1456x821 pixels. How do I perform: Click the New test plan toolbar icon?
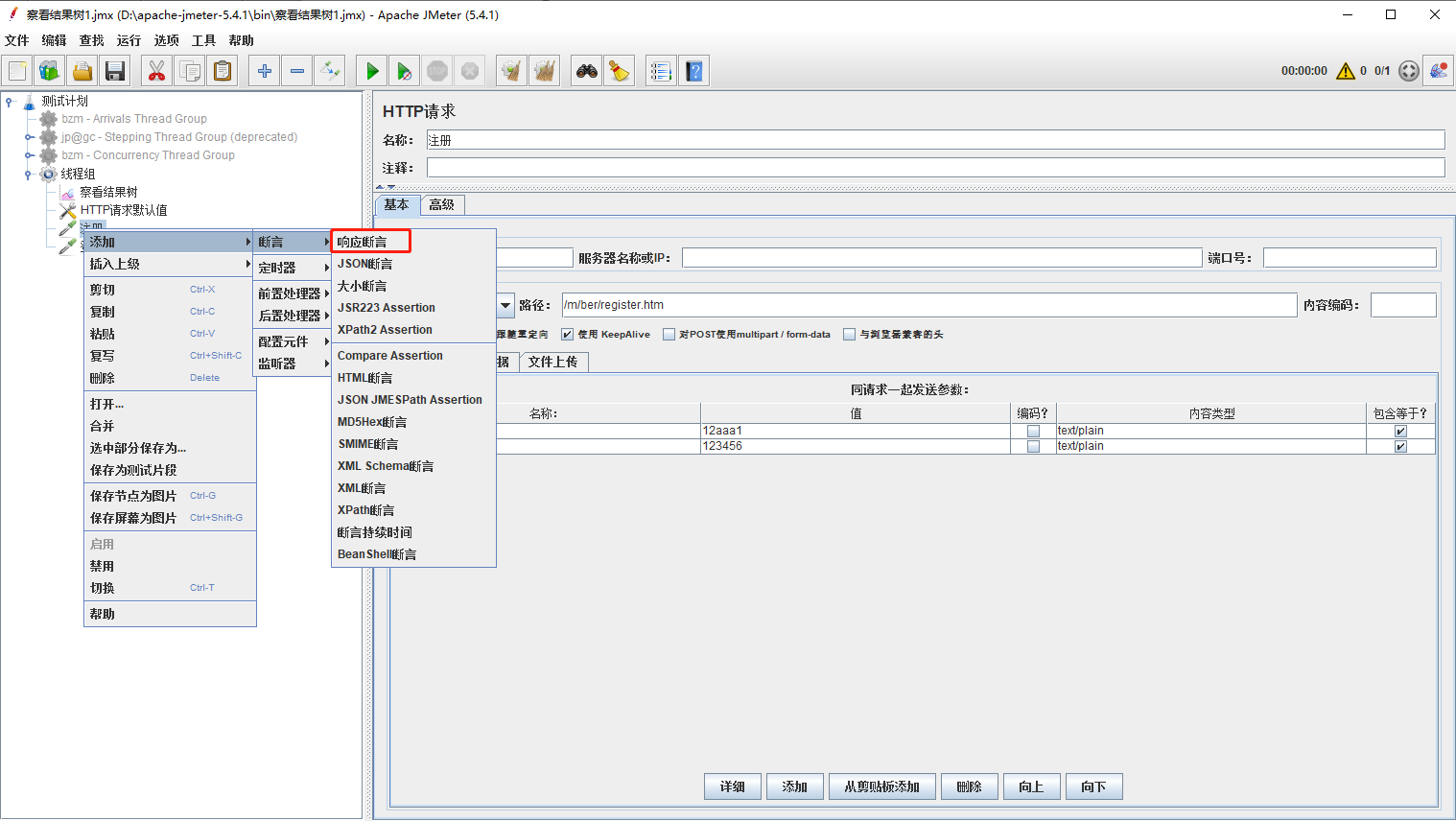[17, 71]
